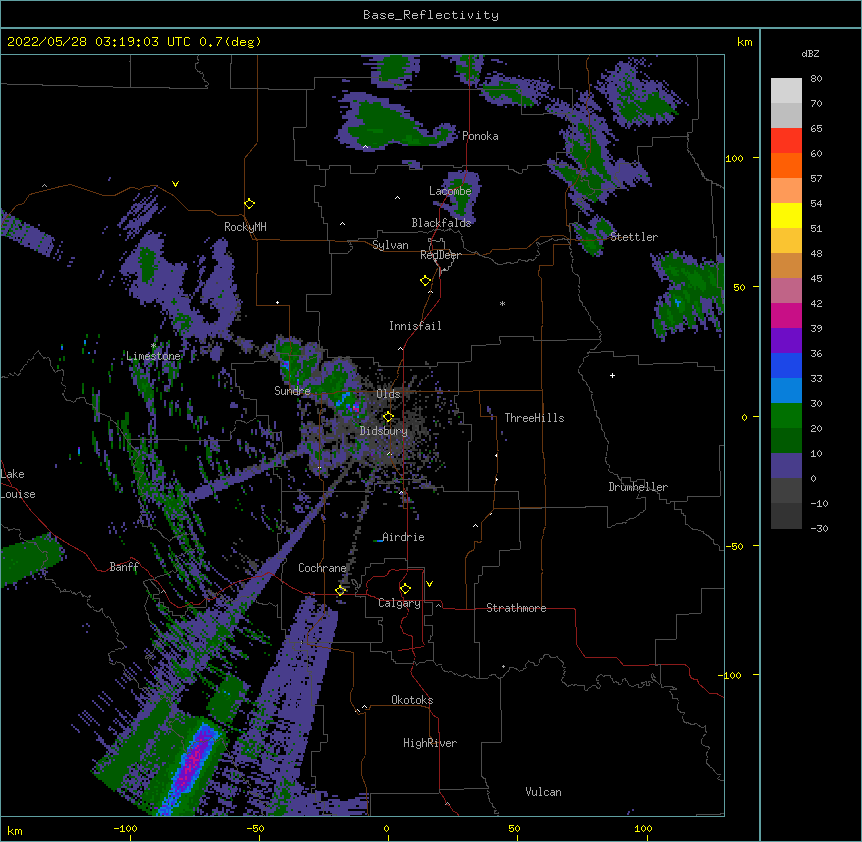The height and width of the screenshot is (842, 862).
Task: Click the Sundre town label
Action: click(x=292, y=391)
